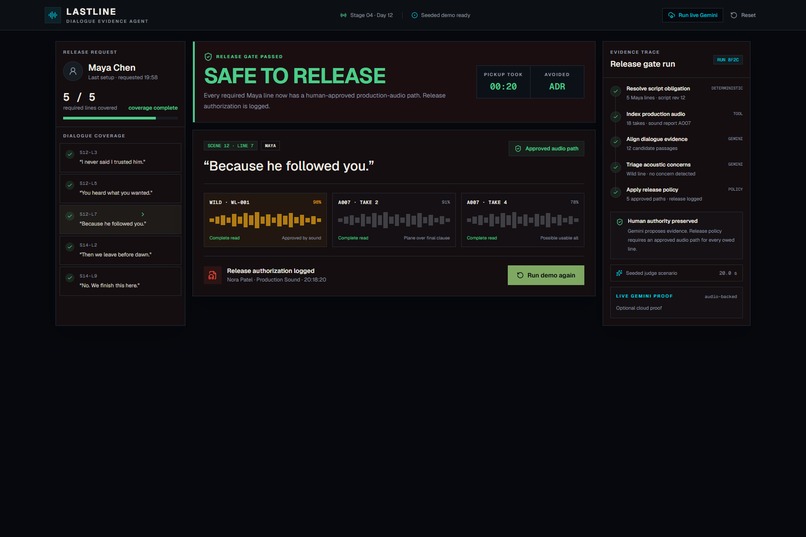
Task: Click the Seeded demo ready status icon
Action: 414,15
